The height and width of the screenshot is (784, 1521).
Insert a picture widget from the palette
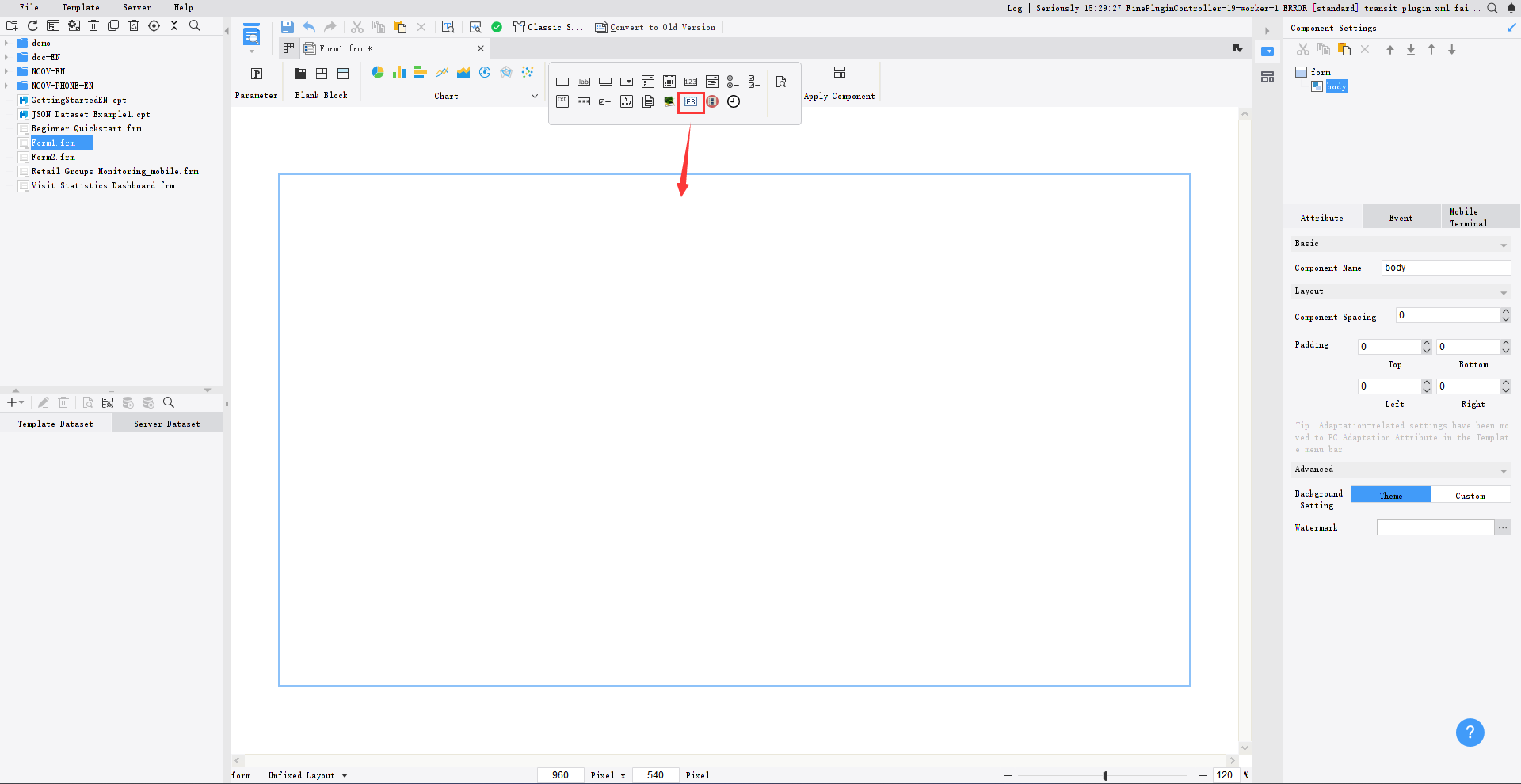[669, 101]
